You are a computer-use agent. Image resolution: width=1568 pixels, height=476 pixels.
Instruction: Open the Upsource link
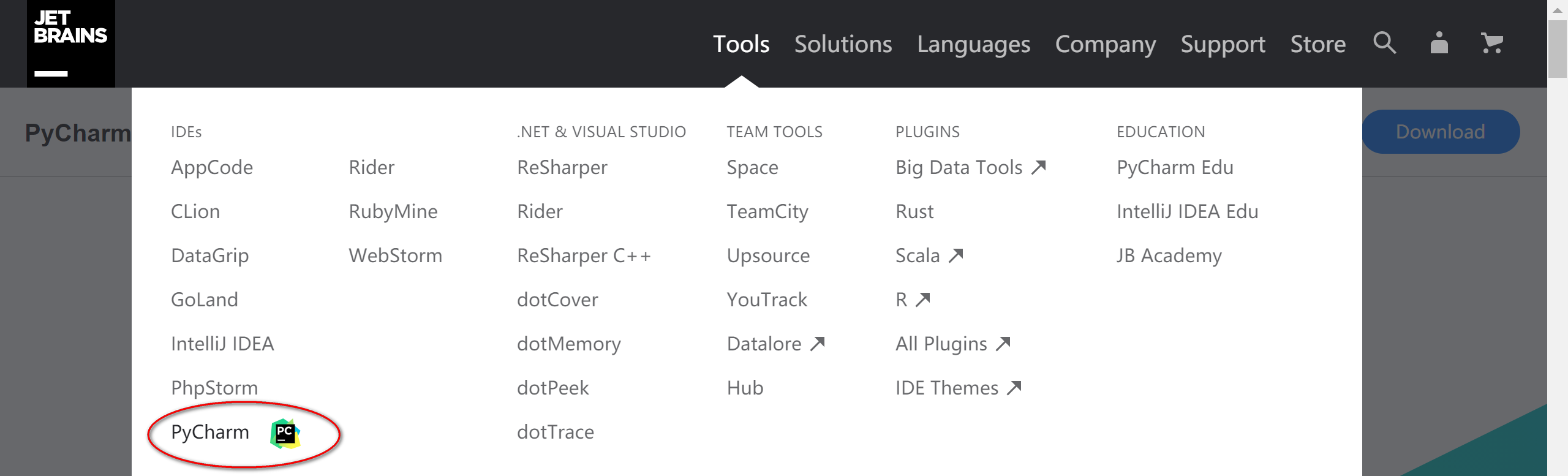tap(768, 255)
